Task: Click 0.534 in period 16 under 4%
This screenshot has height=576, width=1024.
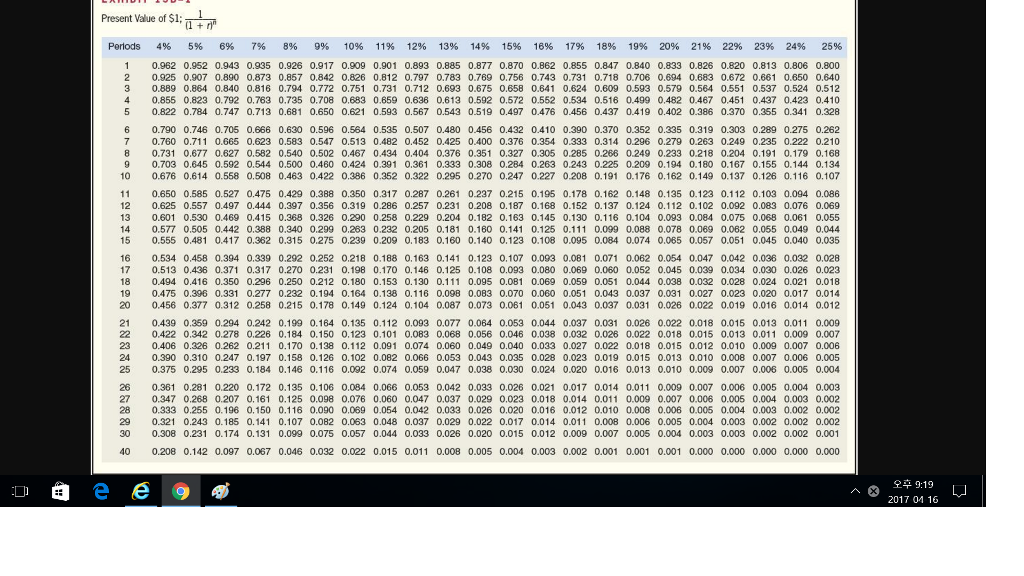Action: click(x=164, y=258)
